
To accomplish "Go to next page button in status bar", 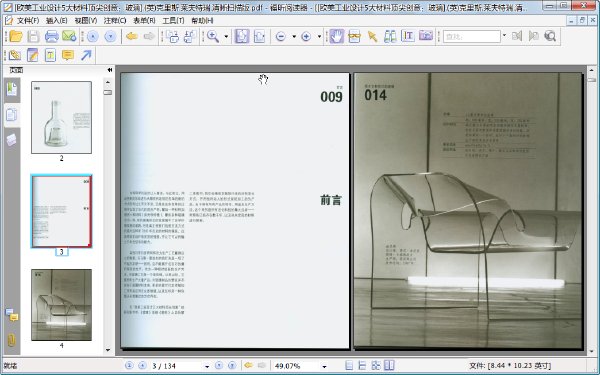I will pos(219,365).
